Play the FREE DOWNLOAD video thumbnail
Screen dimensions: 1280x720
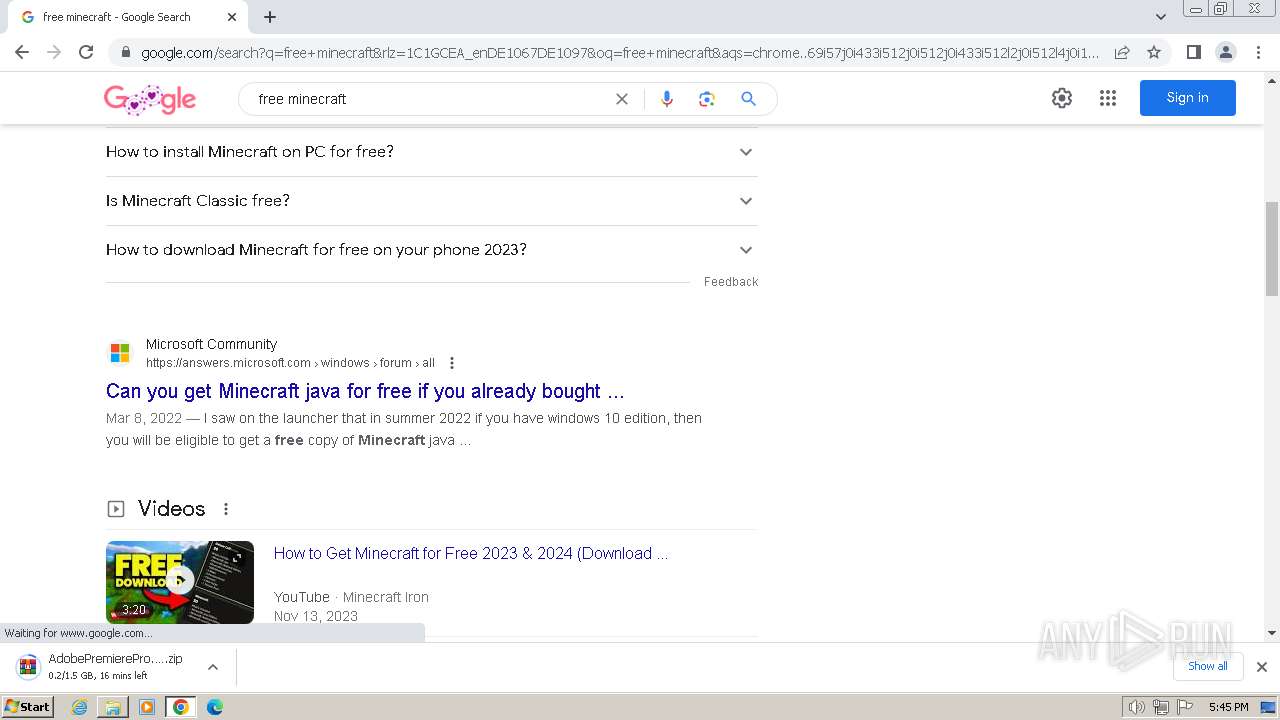point(180,582)
